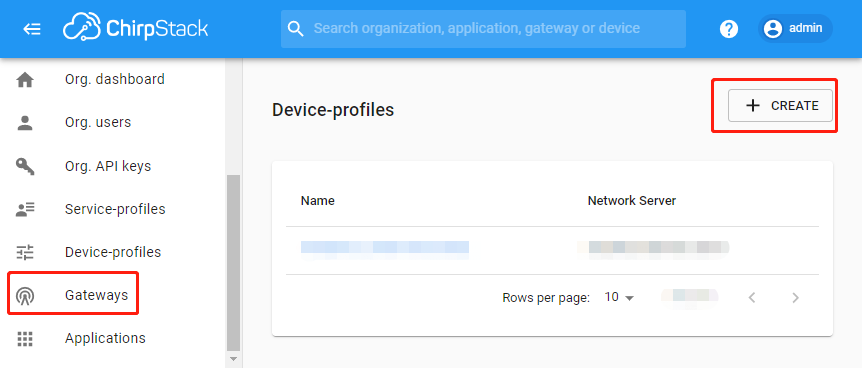Open Org. API keys page
Viewport: 862px width, 368px height.
(x=108, y=166)
